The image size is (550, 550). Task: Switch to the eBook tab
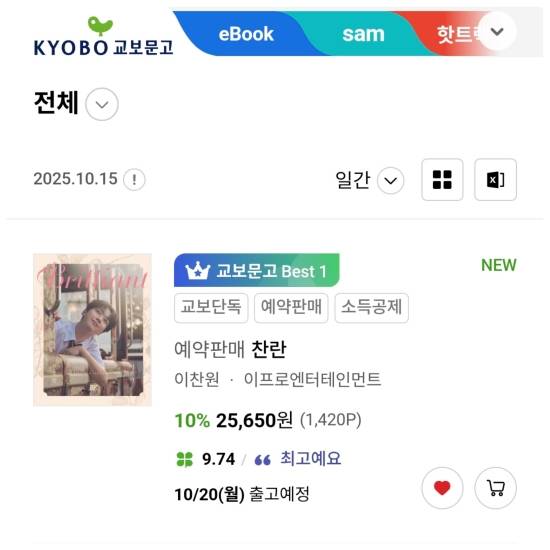[x=246, y=34]
